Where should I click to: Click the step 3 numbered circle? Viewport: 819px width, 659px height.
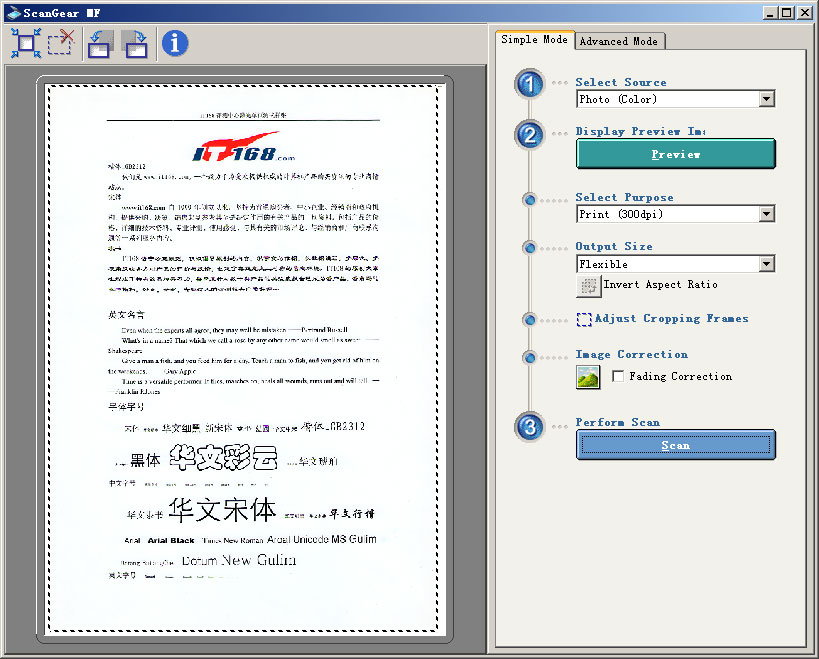pyautogui.click(x=529, y=428)
